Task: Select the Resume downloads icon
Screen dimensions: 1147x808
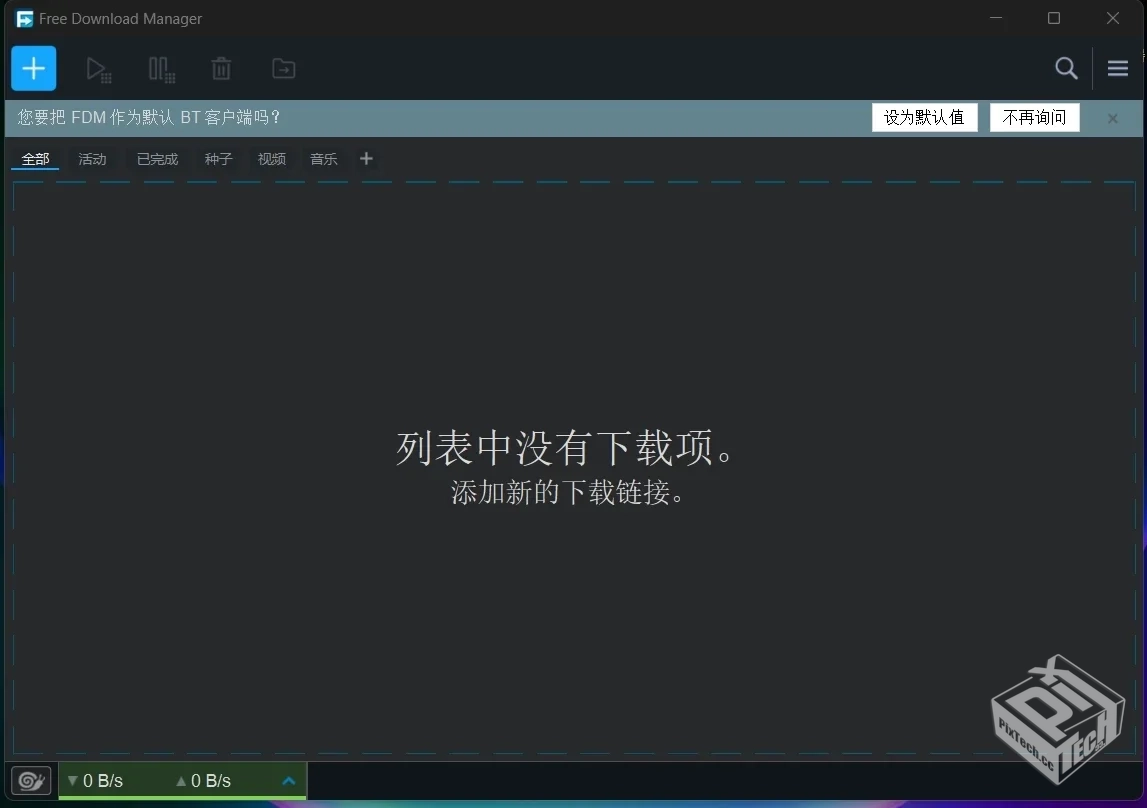Action: tap(98, 69)
